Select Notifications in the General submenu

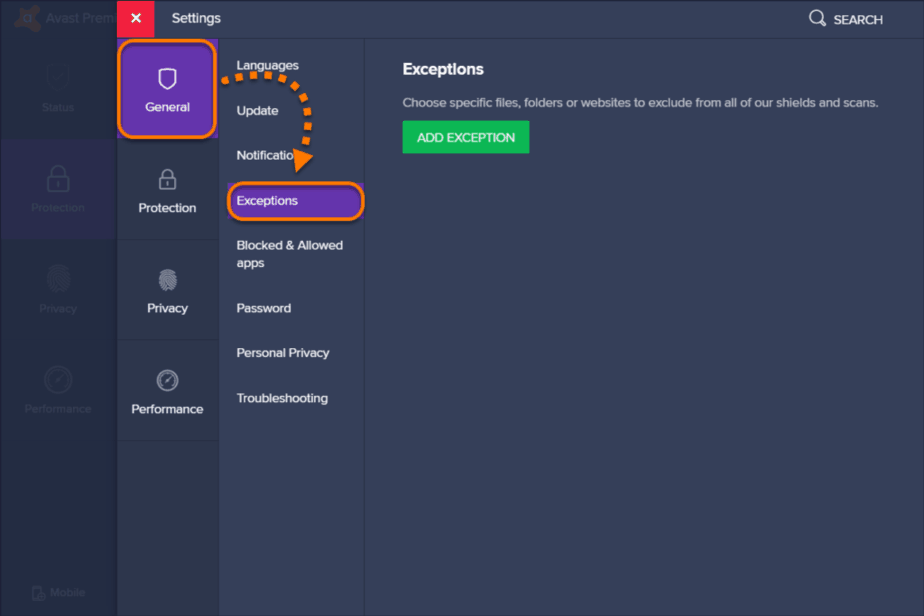pos(266,155)
